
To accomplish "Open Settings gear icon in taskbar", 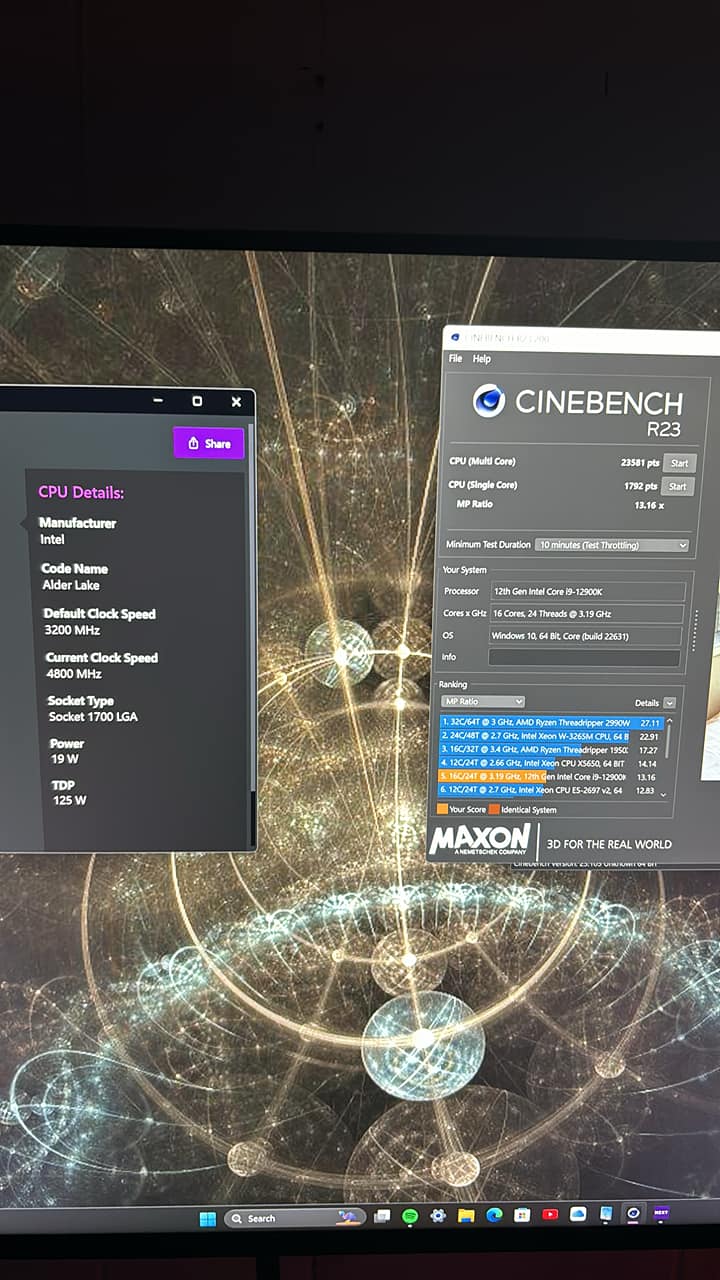I will [x=438, y=1216].
